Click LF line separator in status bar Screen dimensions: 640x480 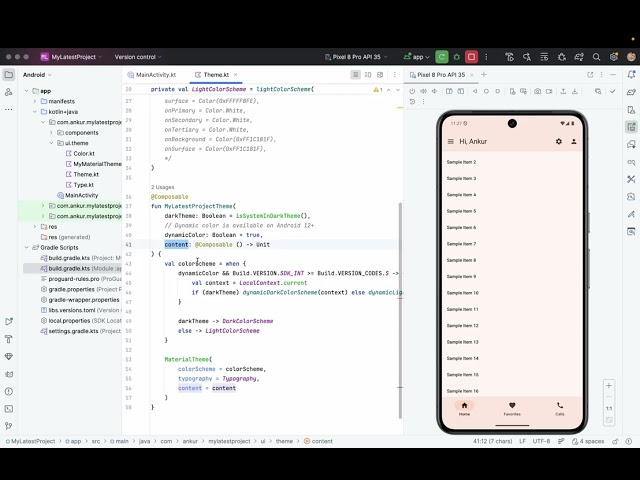pyautogui.click(x=522, y=441)
